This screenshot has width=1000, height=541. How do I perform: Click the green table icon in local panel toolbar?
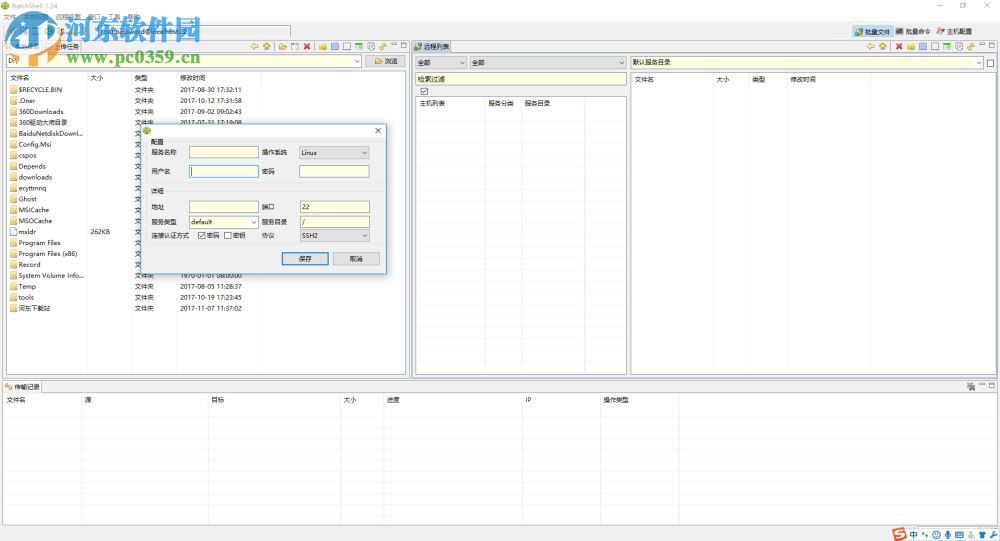(359, 47)
